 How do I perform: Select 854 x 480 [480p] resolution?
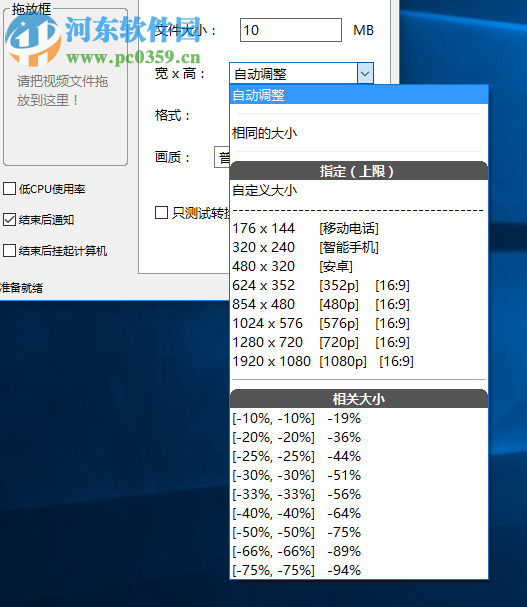pyautogui.click(x=359, y=304)
